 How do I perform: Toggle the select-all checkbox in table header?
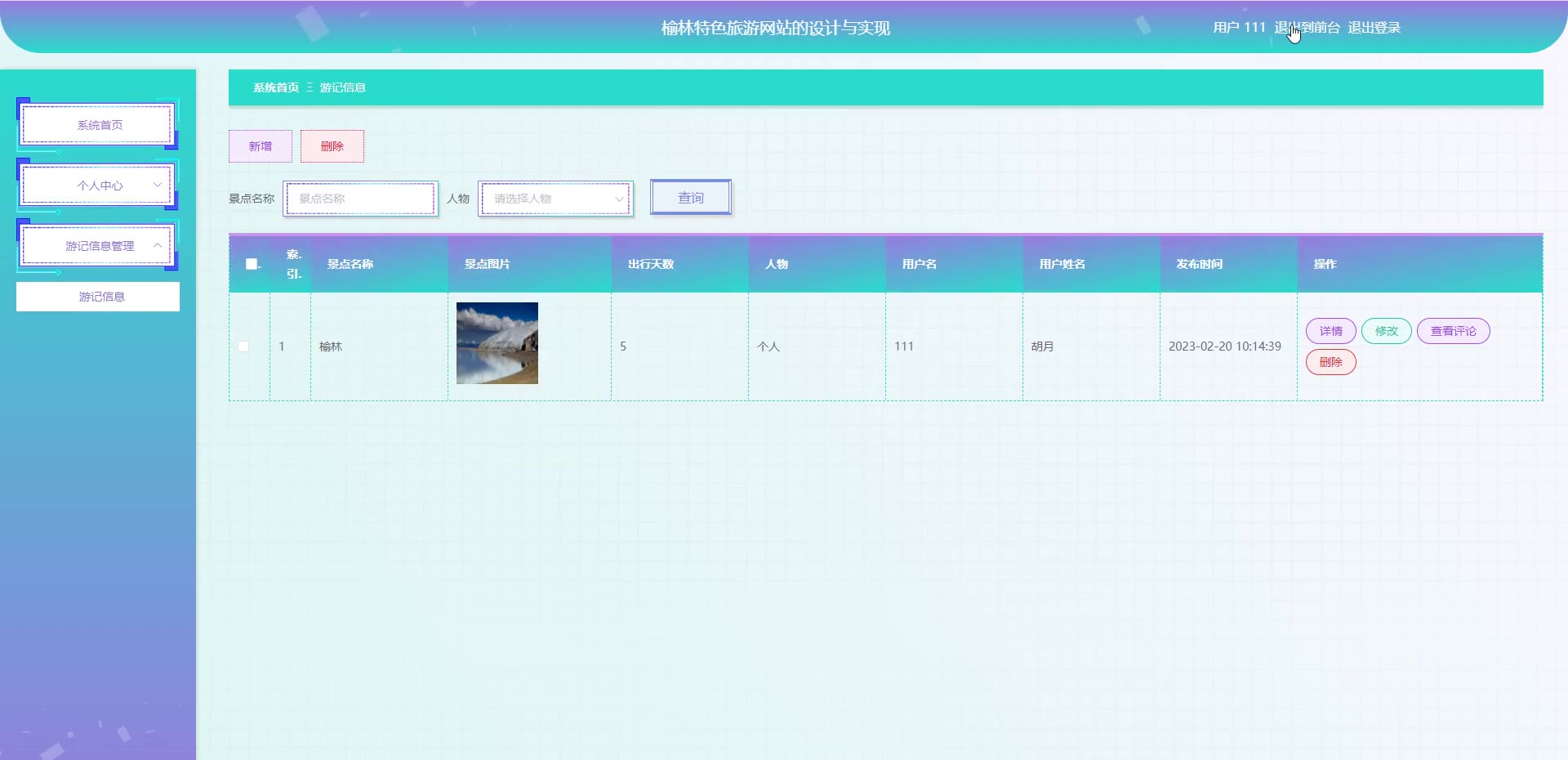[252, 264]
